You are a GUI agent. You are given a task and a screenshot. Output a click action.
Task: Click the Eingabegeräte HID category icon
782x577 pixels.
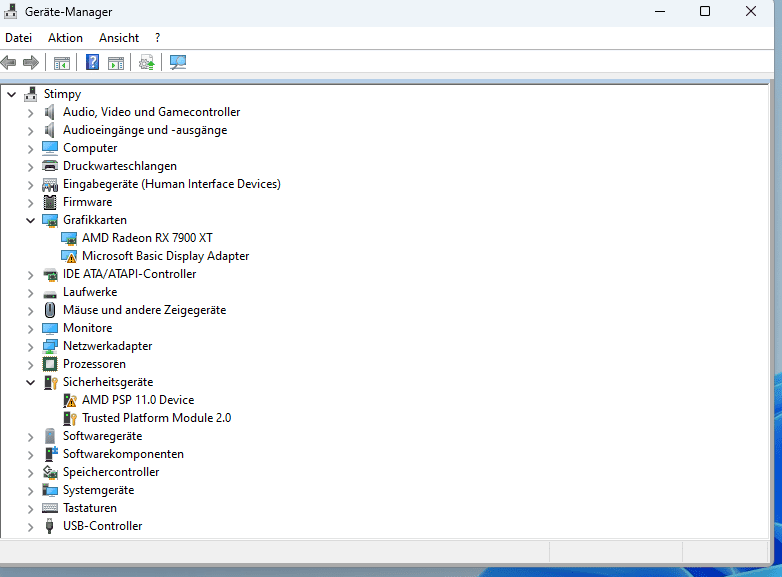[50, 185]
